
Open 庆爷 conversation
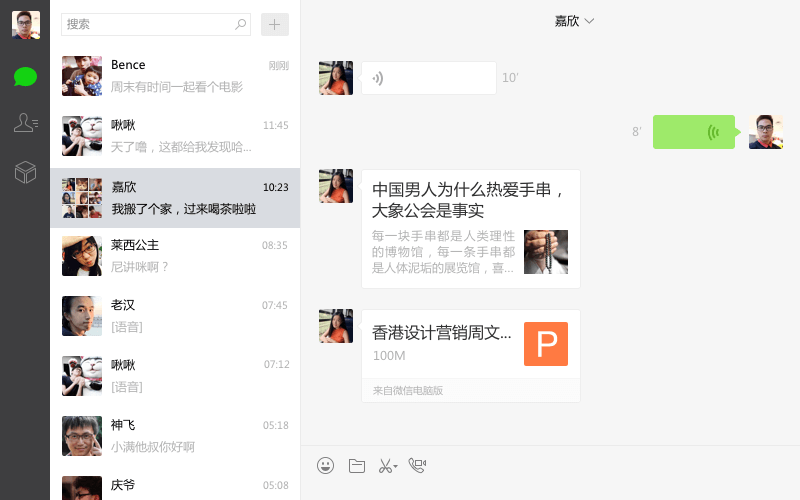[x=175, y=485]
